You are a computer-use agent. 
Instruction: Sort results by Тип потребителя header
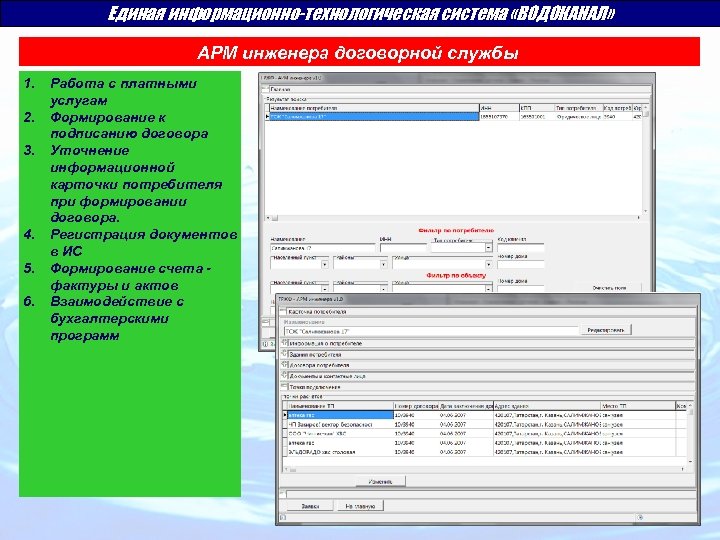578,108
